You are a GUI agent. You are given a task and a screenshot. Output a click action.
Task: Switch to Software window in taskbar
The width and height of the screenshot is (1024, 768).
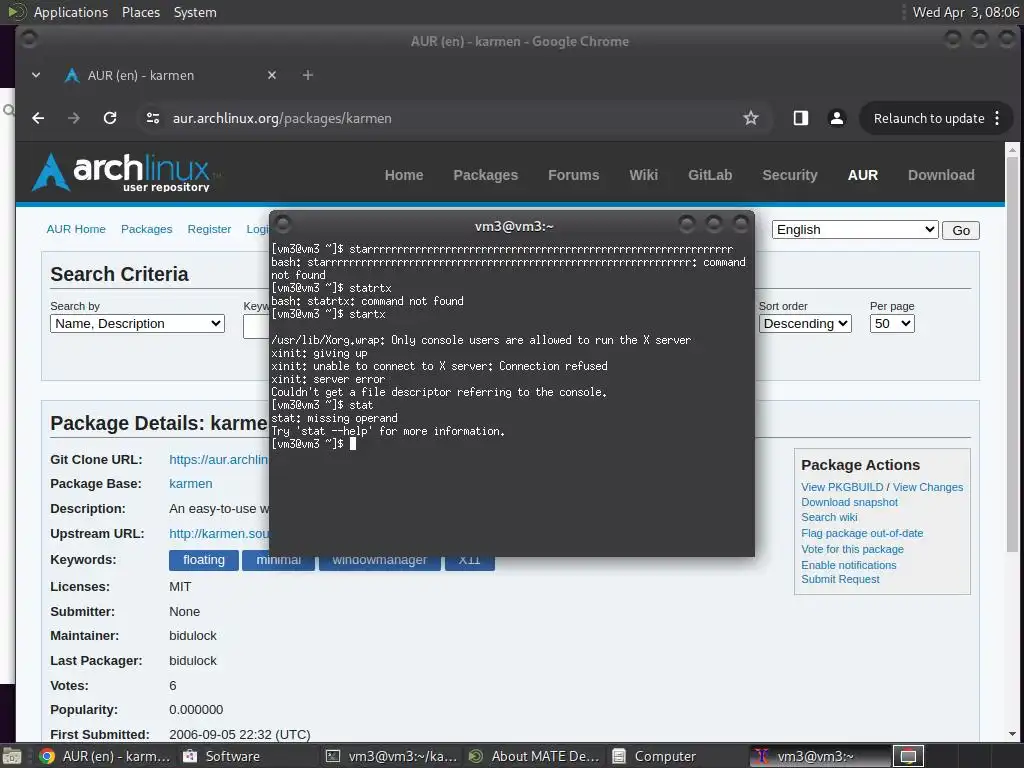(x=221, y=756)
